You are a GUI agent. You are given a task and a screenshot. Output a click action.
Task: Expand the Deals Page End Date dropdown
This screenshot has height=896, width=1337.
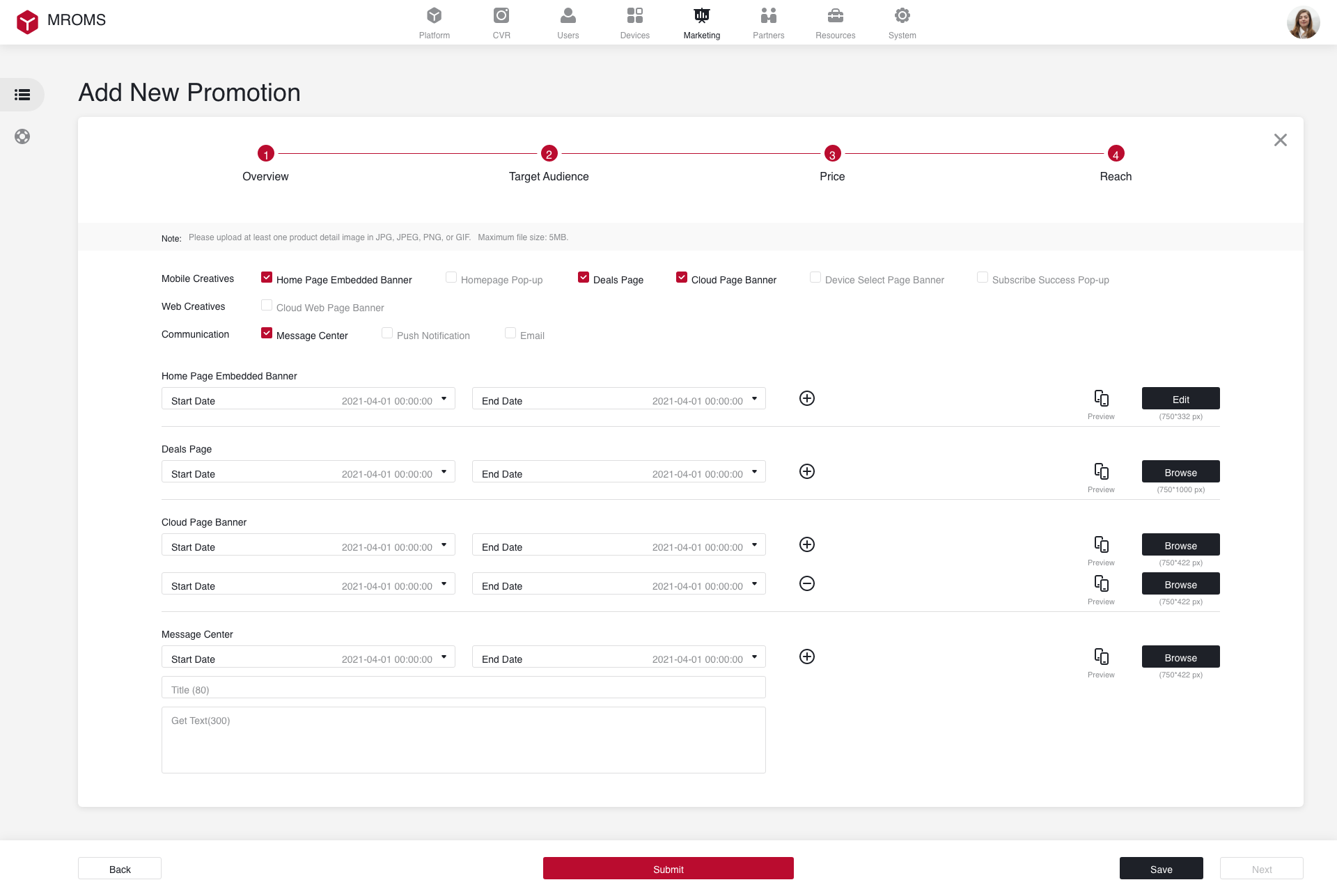[x=756, y=473]
